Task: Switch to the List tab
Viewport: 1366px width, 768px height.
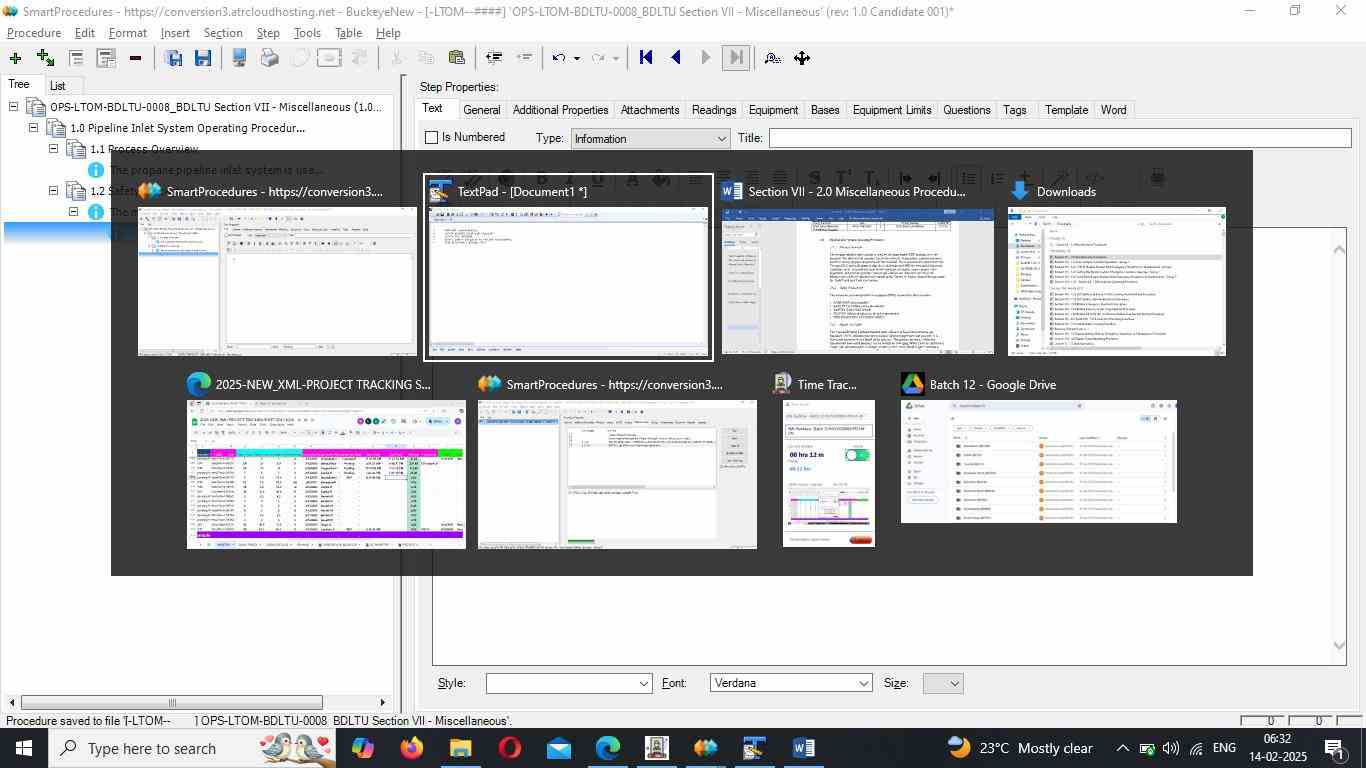Action: [58, 86]
